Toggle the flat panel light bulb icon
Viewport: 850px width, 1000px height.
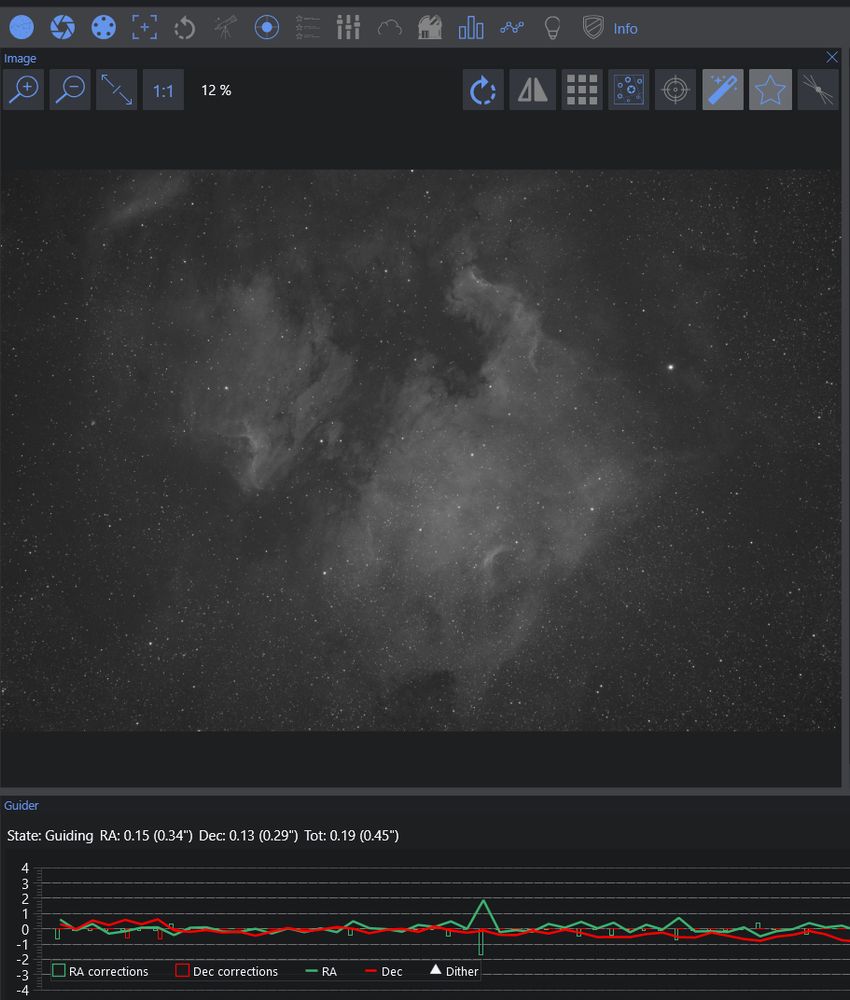552,27
